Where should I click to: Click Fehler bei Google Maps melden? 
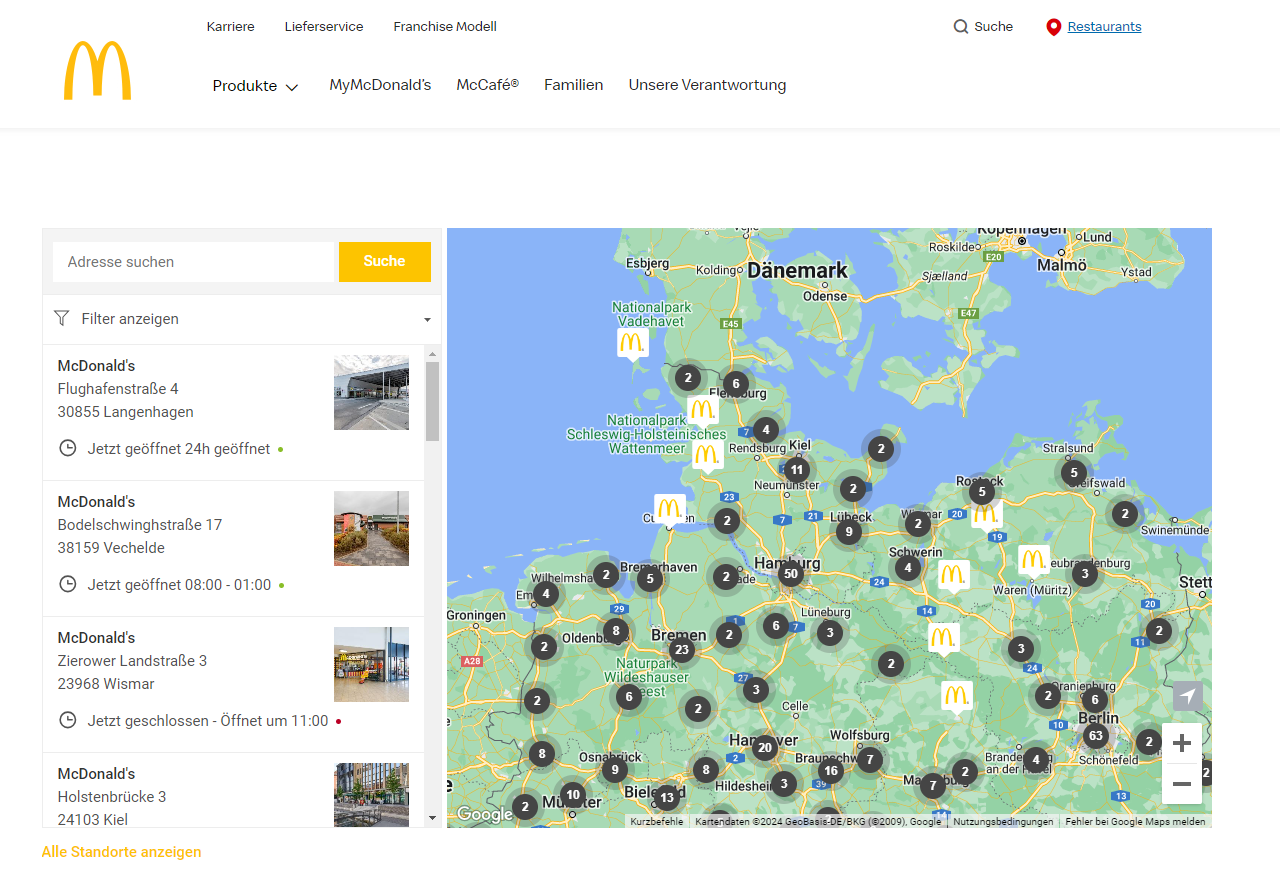(x=1135, y=821)
